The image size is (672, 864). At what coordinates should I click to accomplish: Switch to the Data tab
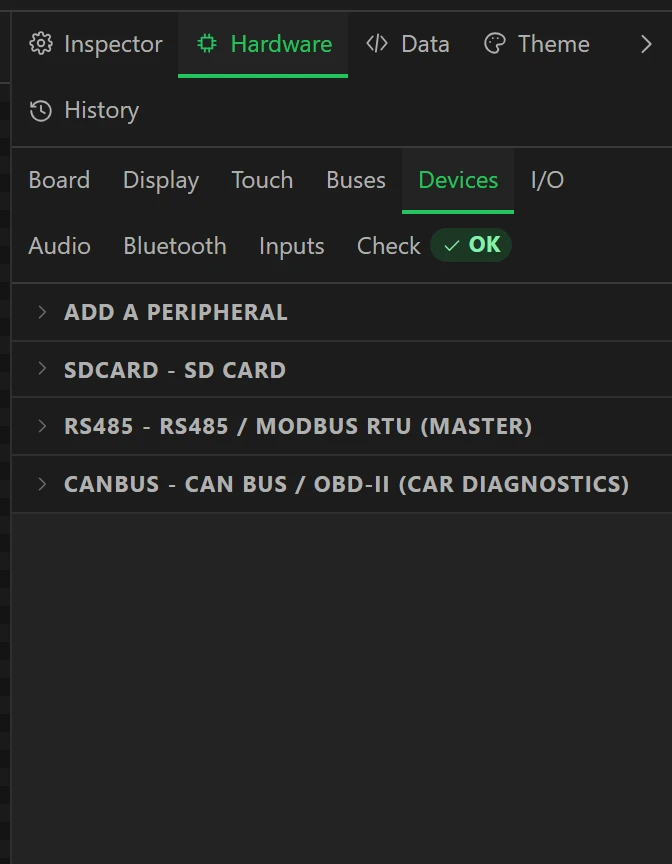pyautogui.click(x=407, y=44)
